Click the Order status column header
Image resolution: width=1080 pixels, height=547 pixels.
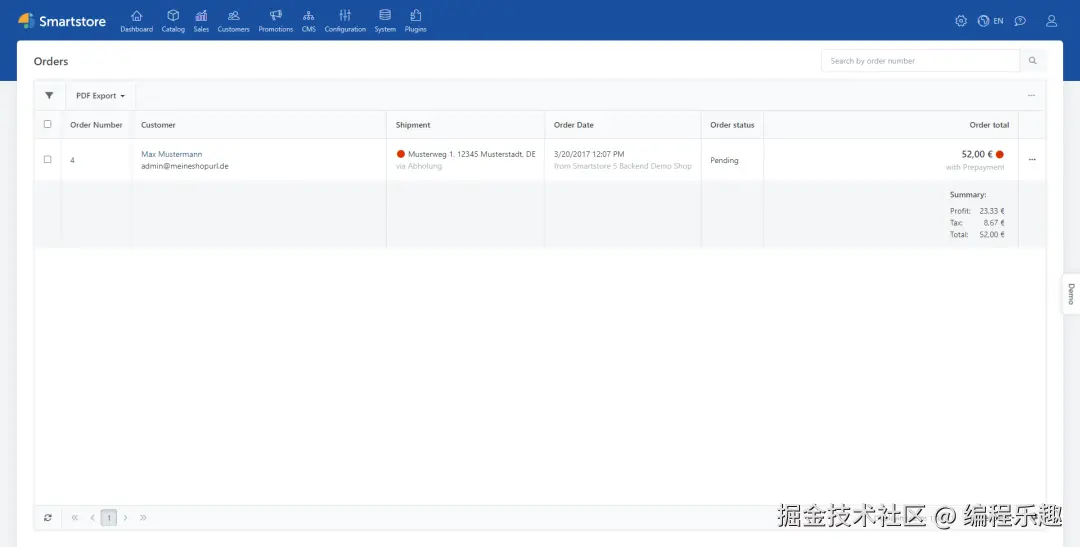pyautogui.click(x=732, y=125)
